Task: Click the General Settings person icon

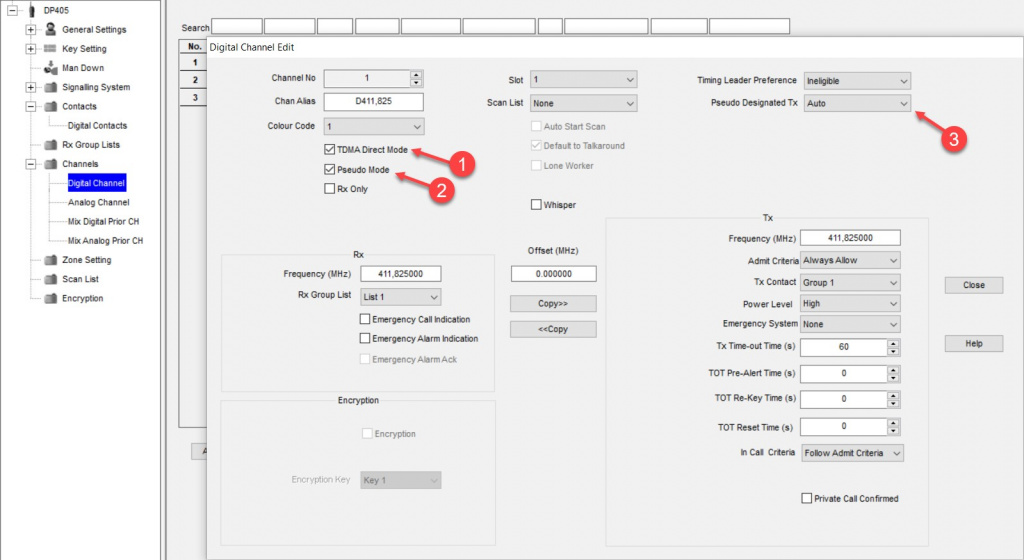Action: [50, 29]
